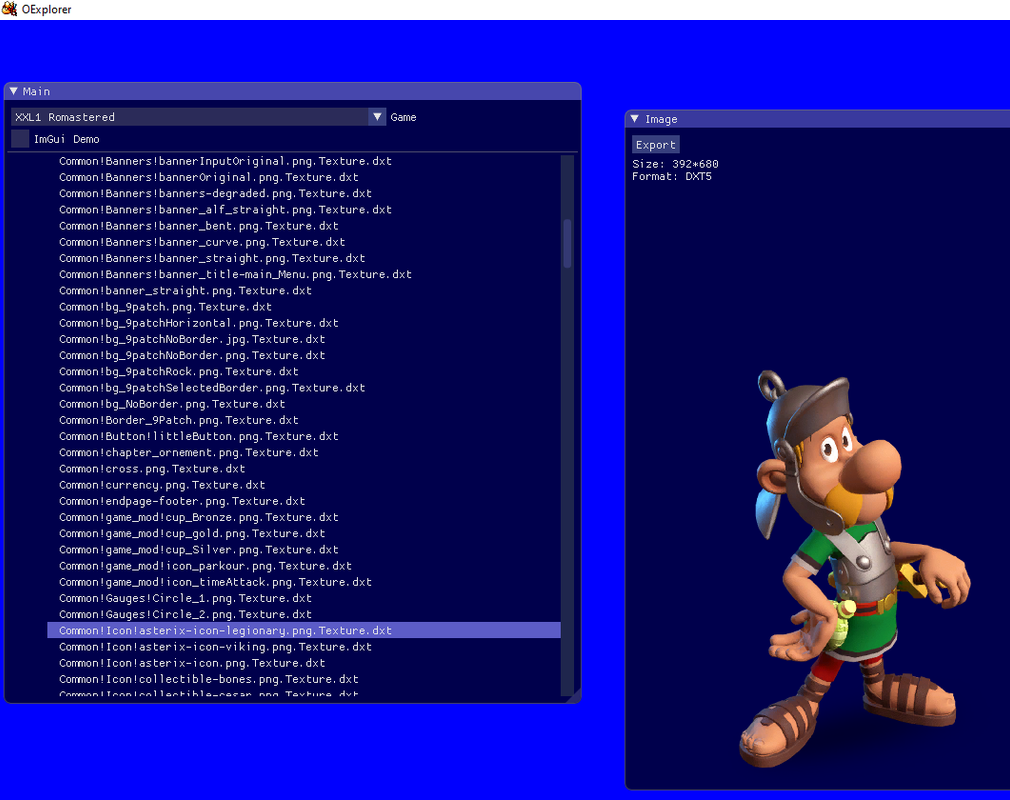Select Common!Banners!bannerOriginal.png.Texture.dxt

coord(303,177)
